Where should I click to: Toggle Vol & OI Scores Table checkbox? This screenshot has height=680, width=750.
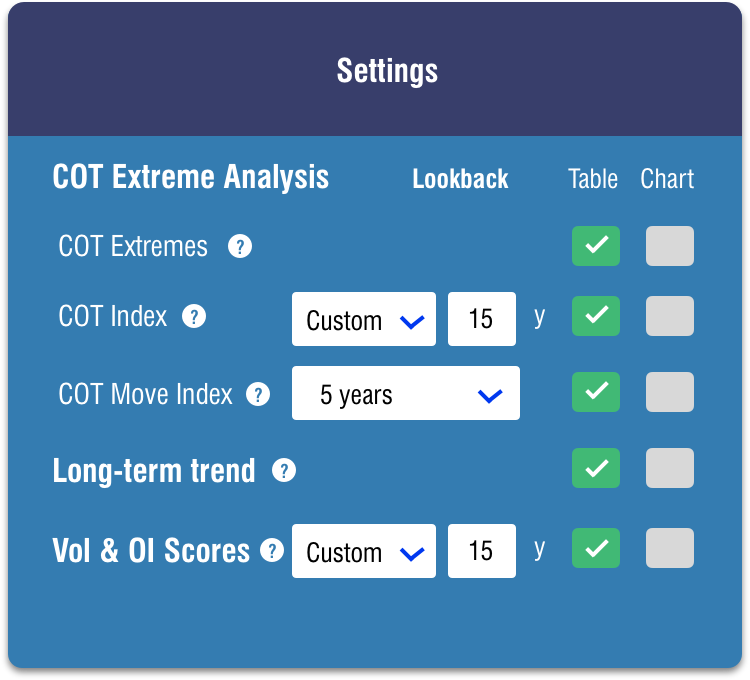[x=596, y=548]
